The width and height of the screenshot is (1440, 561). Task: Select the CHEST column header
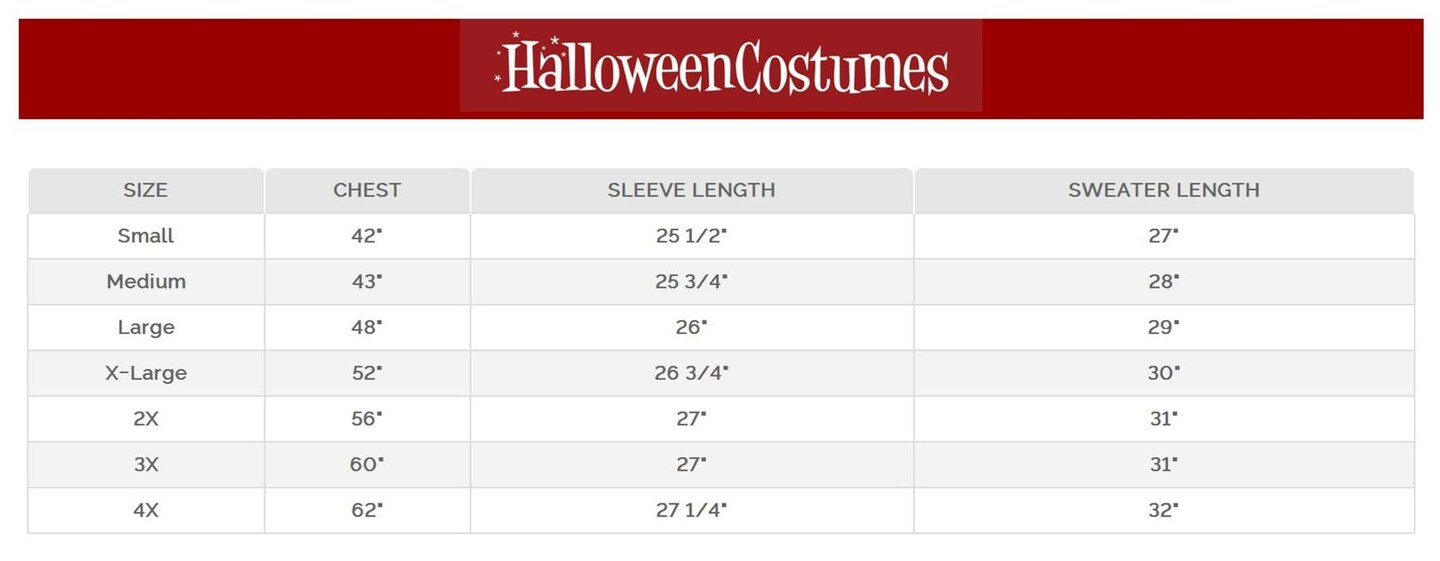pos(367,190)
